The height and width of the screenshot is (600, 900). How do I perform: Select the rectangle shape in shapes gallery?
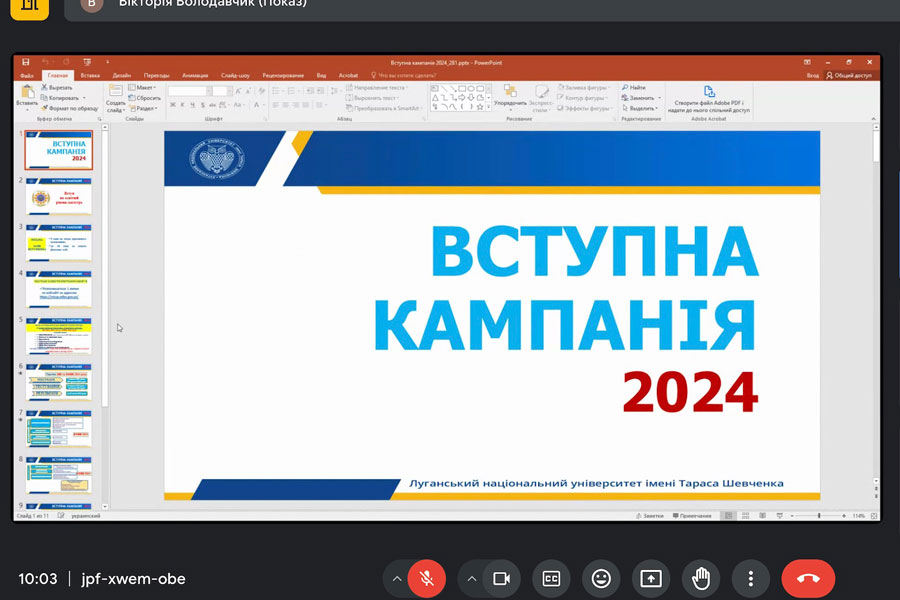(462, 88)
